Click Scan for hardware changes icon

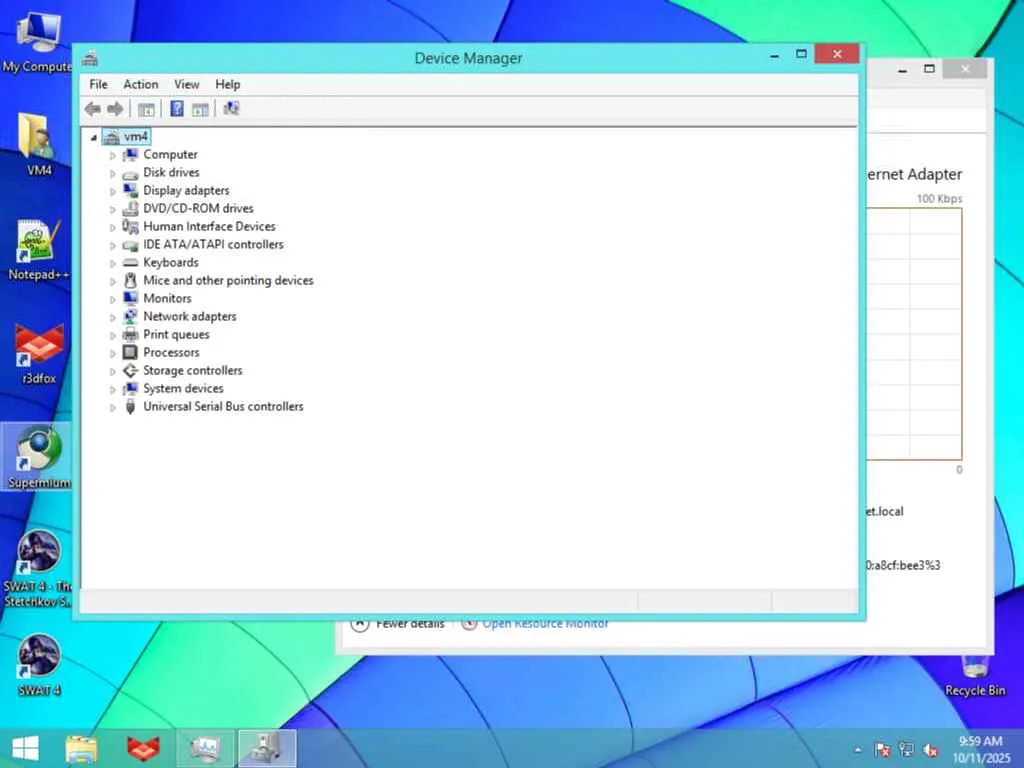click(231, 108)
